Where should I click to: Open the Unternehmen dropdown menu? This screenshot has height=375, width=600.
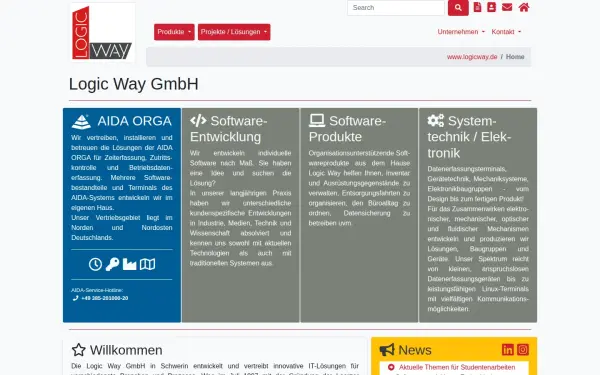[x=461, y=32]
